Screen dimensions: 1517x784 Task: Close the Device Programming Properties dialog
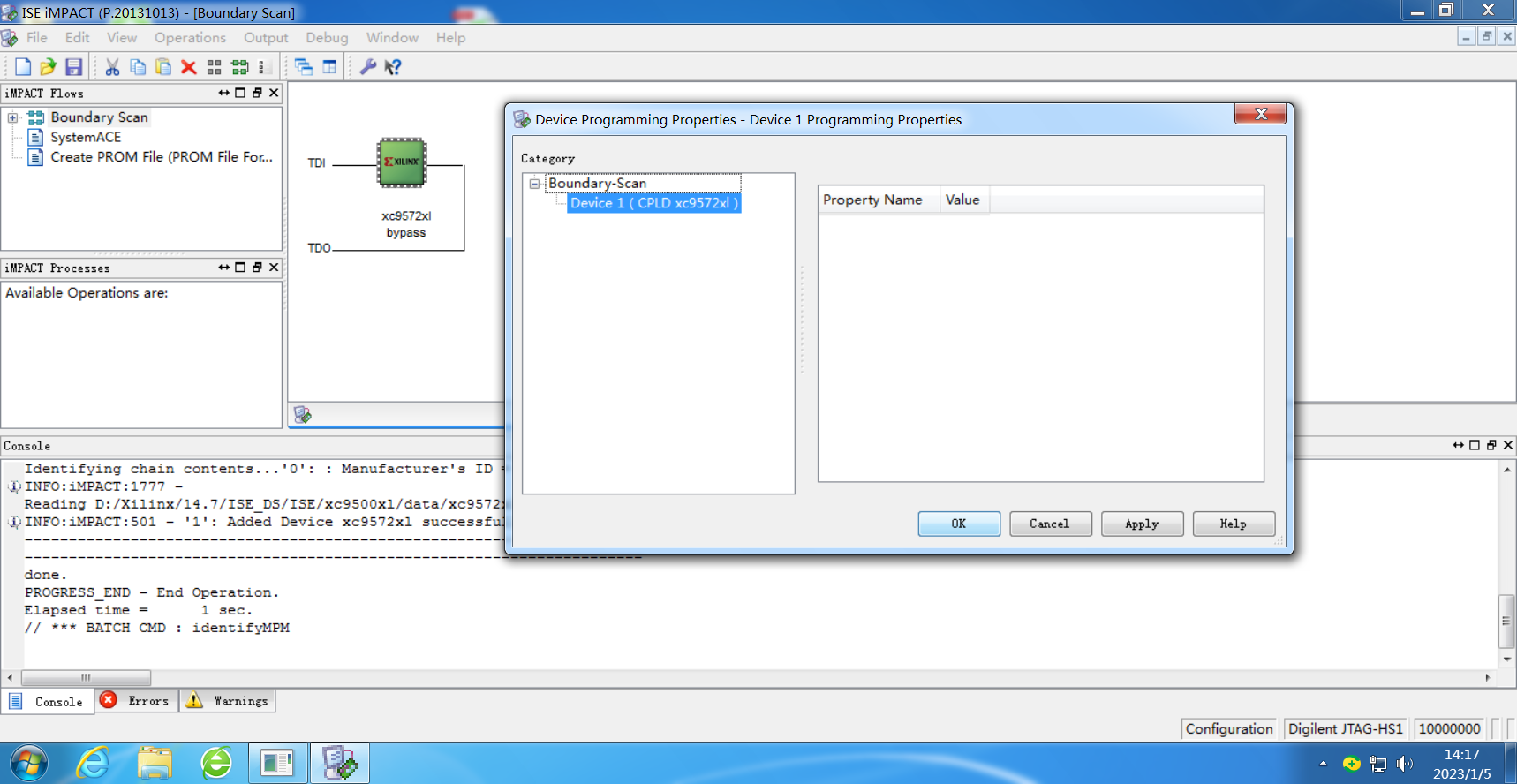click(x=1260, y=114)
